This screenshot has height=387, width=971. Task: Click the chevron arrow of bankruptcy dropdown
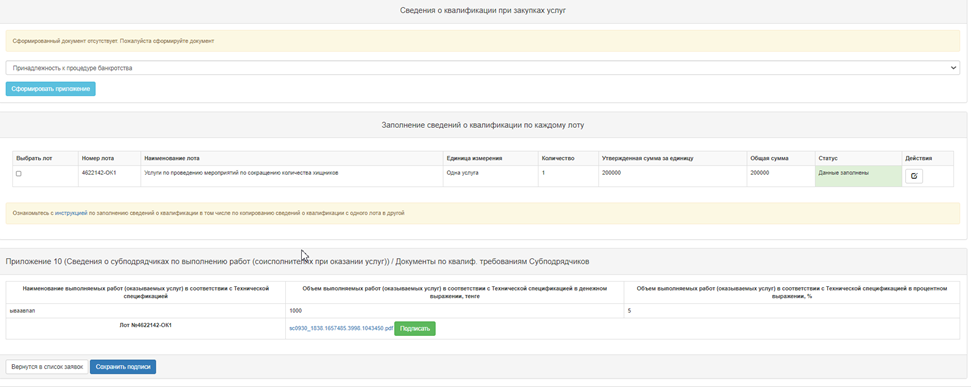(953, 67)
